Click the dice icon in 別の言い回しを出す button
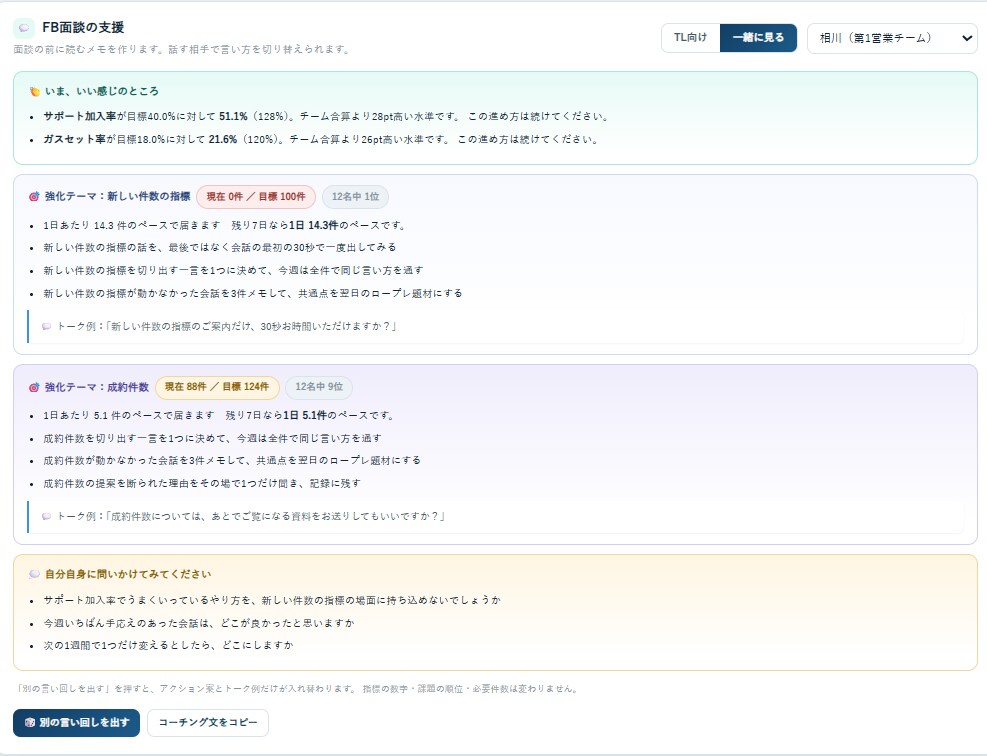 (x=30, y=723)
